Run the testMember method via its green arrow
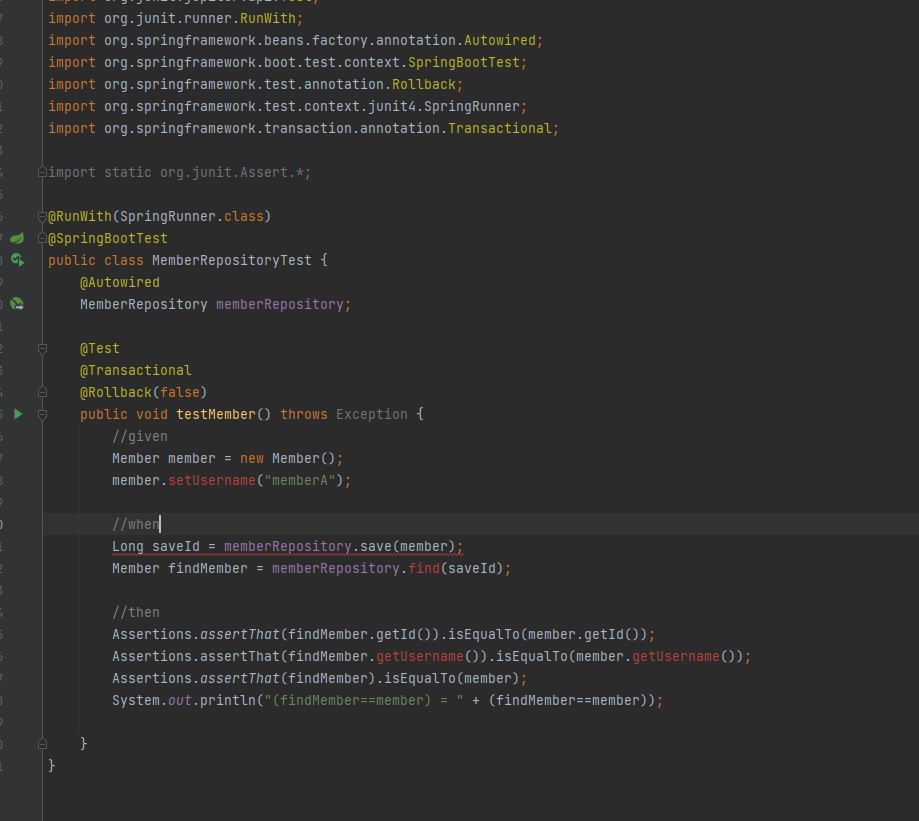The height and width of the screenshot is (821, 919). click(18, 414)
